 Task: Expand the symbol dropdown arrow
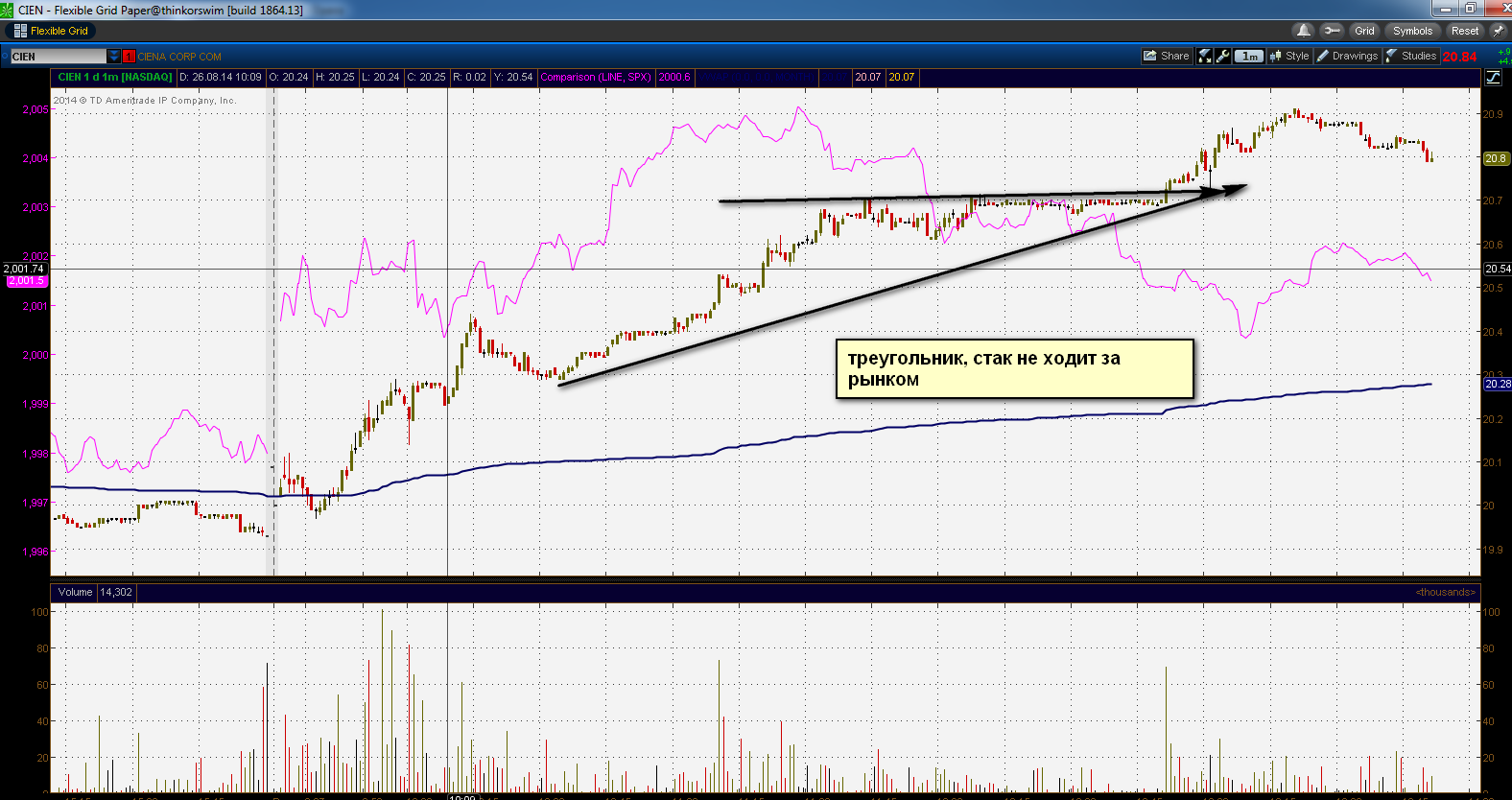coord(114,57)
